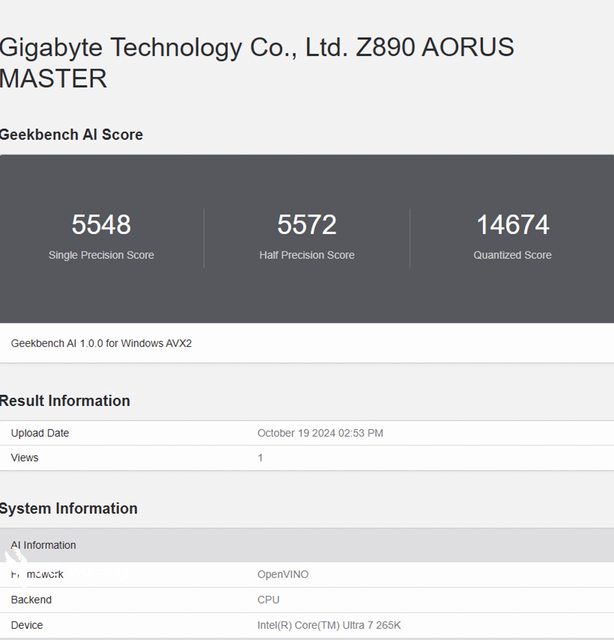
Task: Click the 5548 single precision score value
Action: coord(101,225)
